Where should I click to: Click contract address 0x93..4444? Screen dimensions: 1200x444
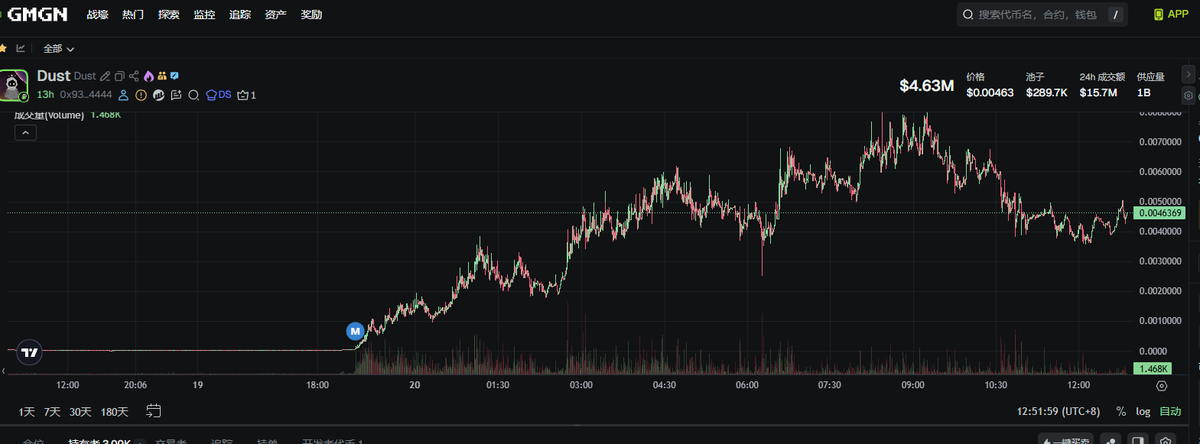point(85,95)
